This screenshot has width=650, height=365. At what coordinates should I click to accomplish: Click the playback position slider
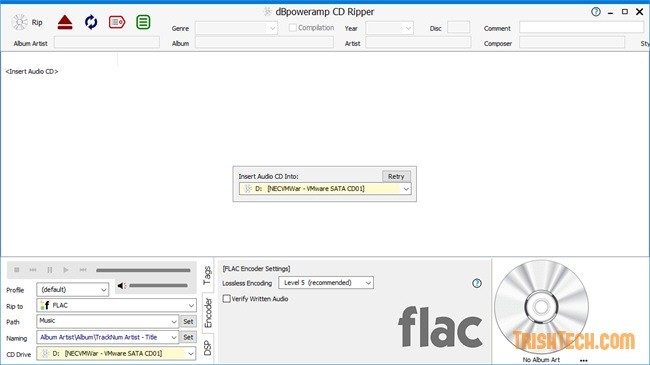(143, 270)
